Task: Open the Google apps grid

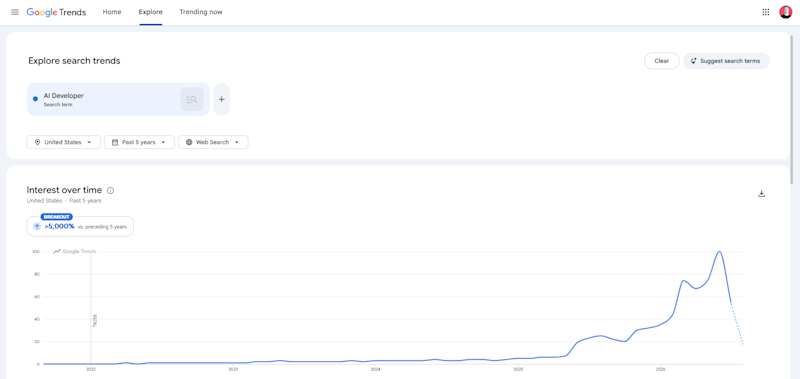Action: click(766, 12)
